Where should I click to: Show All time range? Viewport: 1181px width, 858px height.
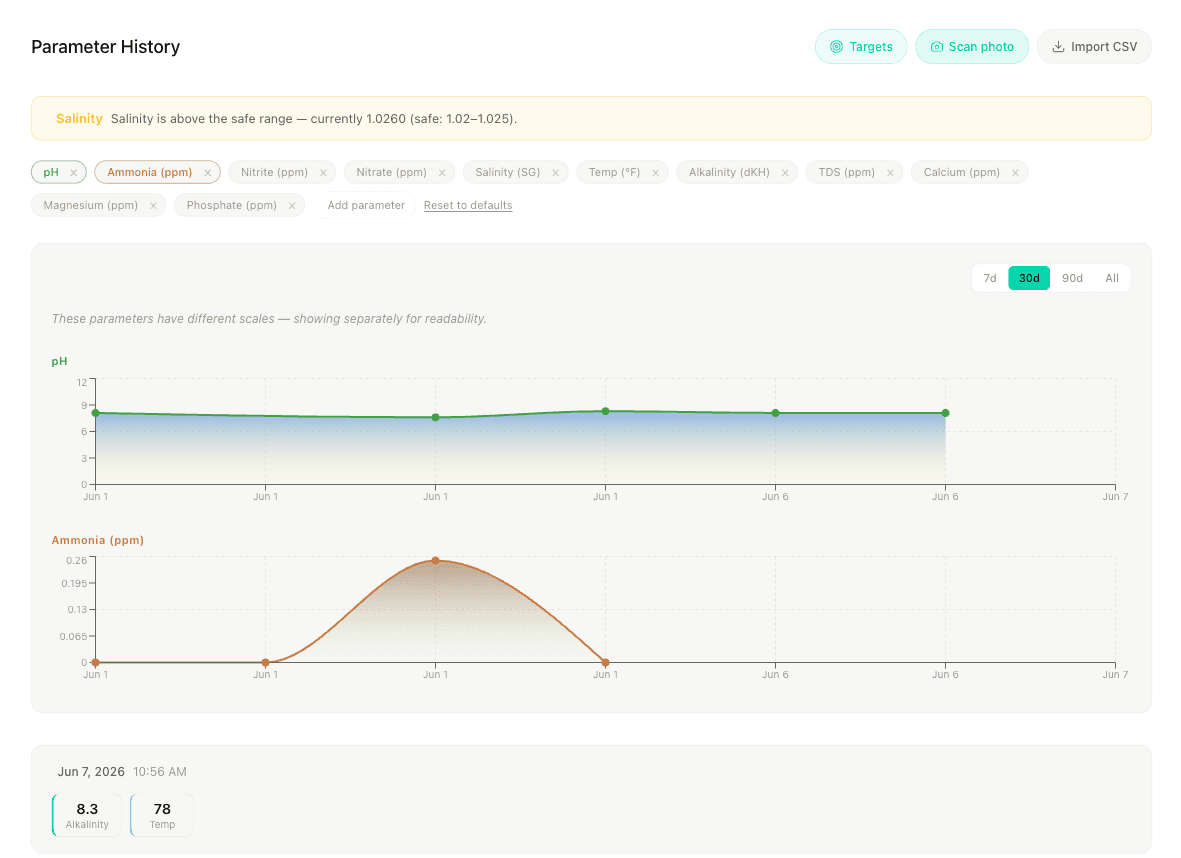[1112, 278]
